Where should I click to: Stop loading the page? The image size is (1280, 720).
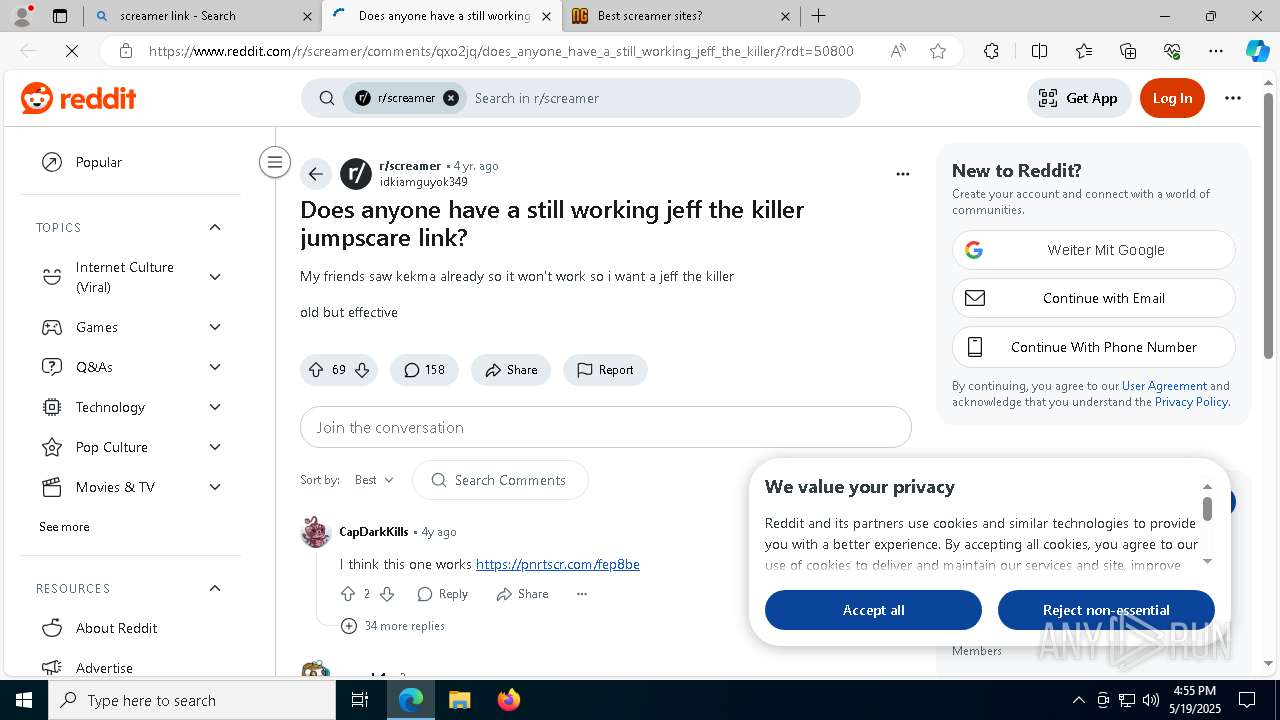coord(71,51)
